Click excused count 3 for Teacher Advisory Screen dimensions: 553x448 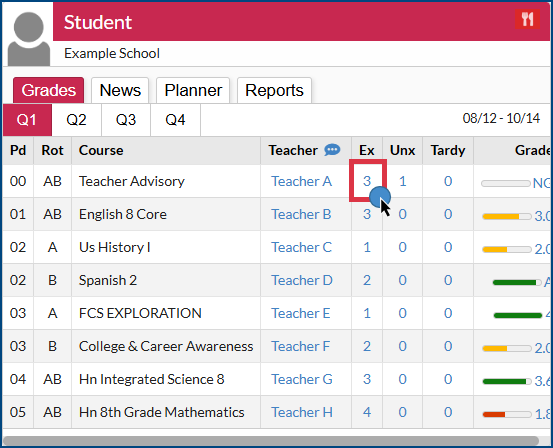(x=367, y=181)
